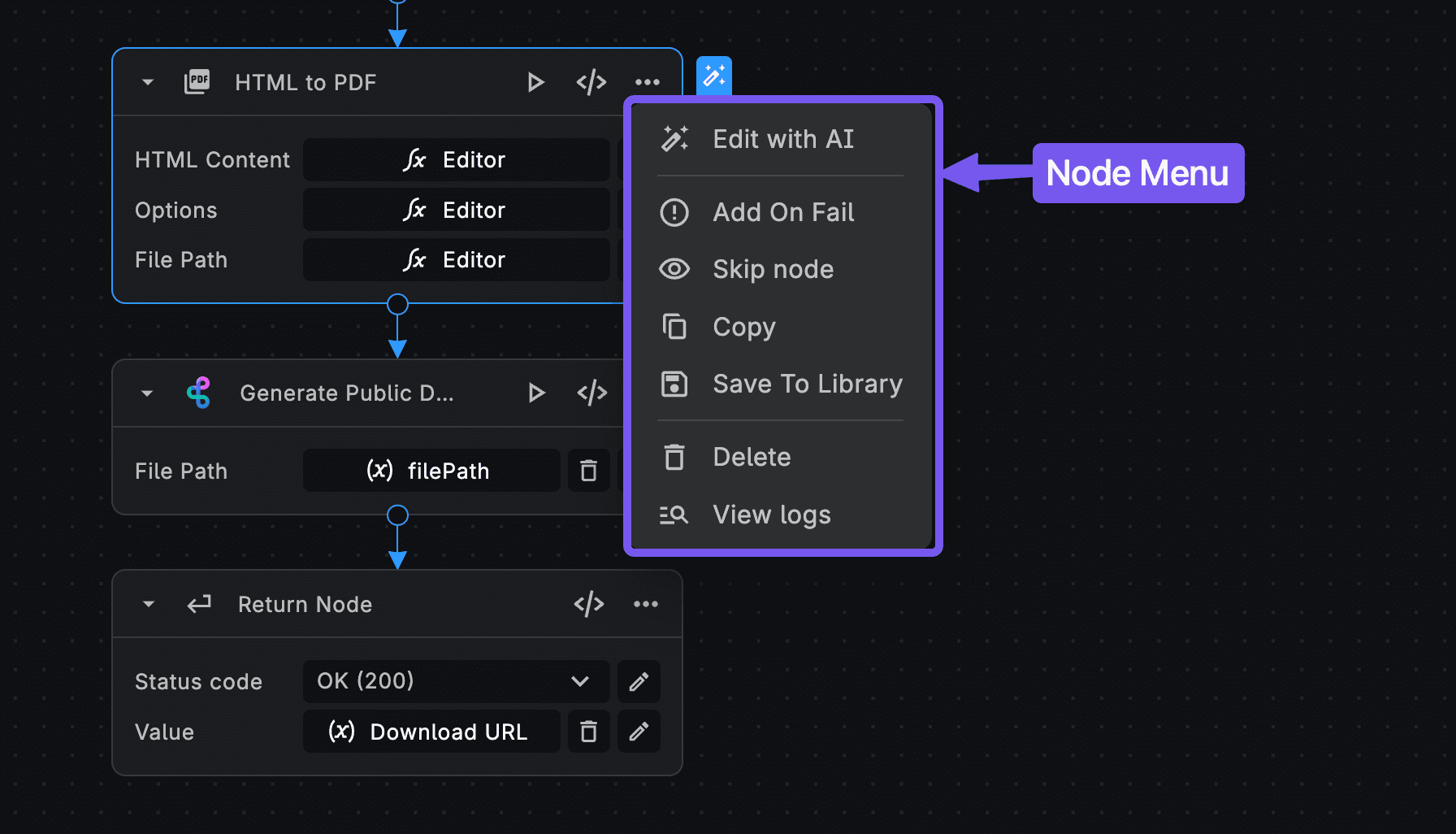Open code view for HTML to PDF node
Screen dimensions: 1456x834
click(x=591, y=82)
